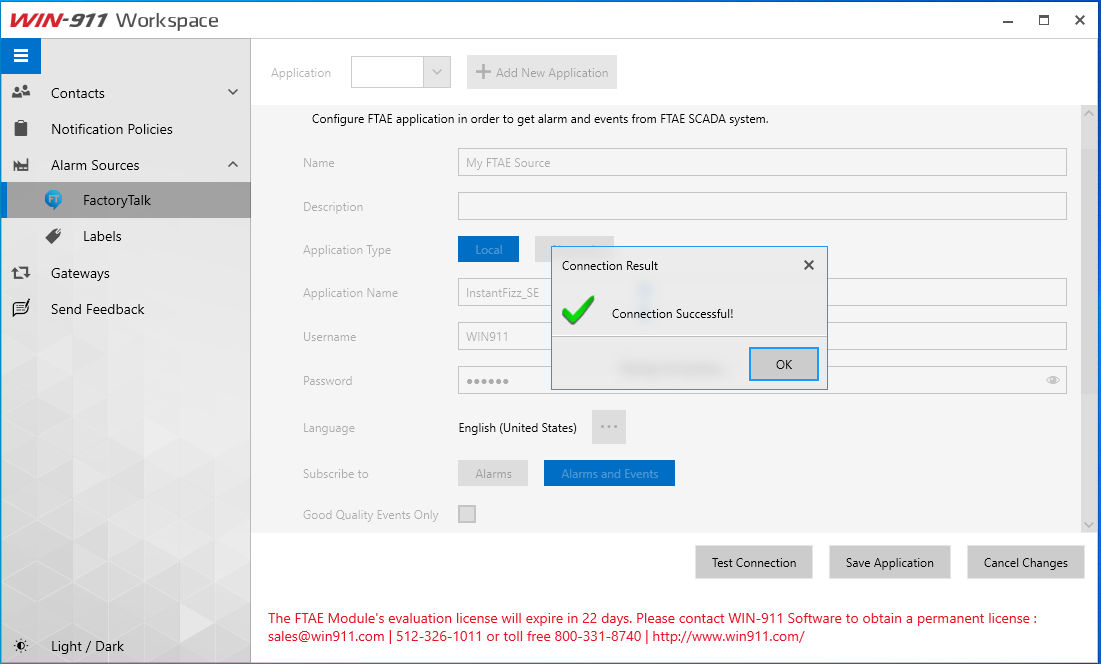Open Send Feedback in sidebar
The height and width of the screenshot is (664, 1101).
(126, 309)
